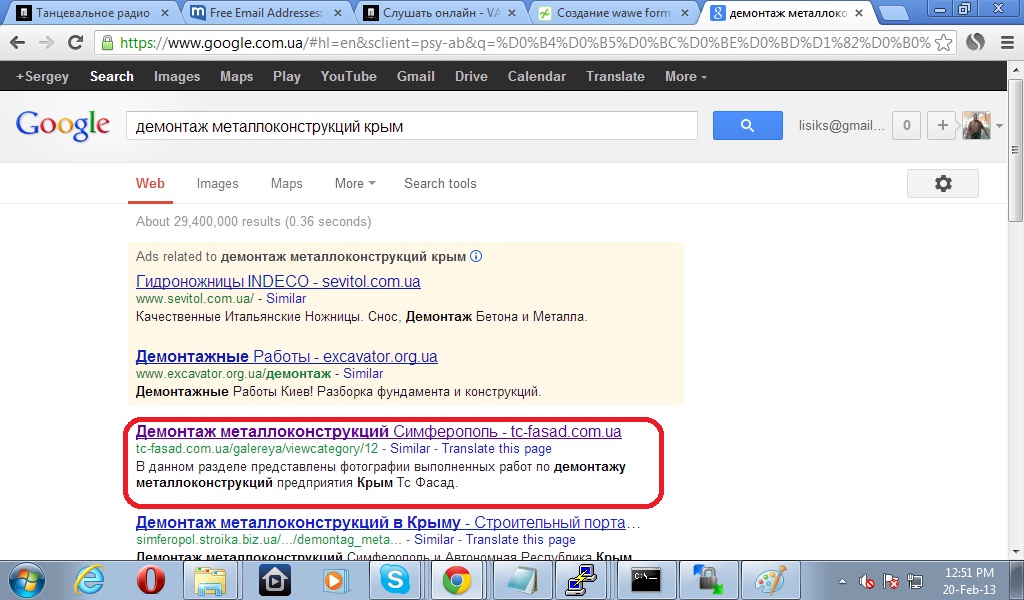The image size is (1024, 600).
Task: Show hidden tray icons arrow
Action: pos(842,580)
